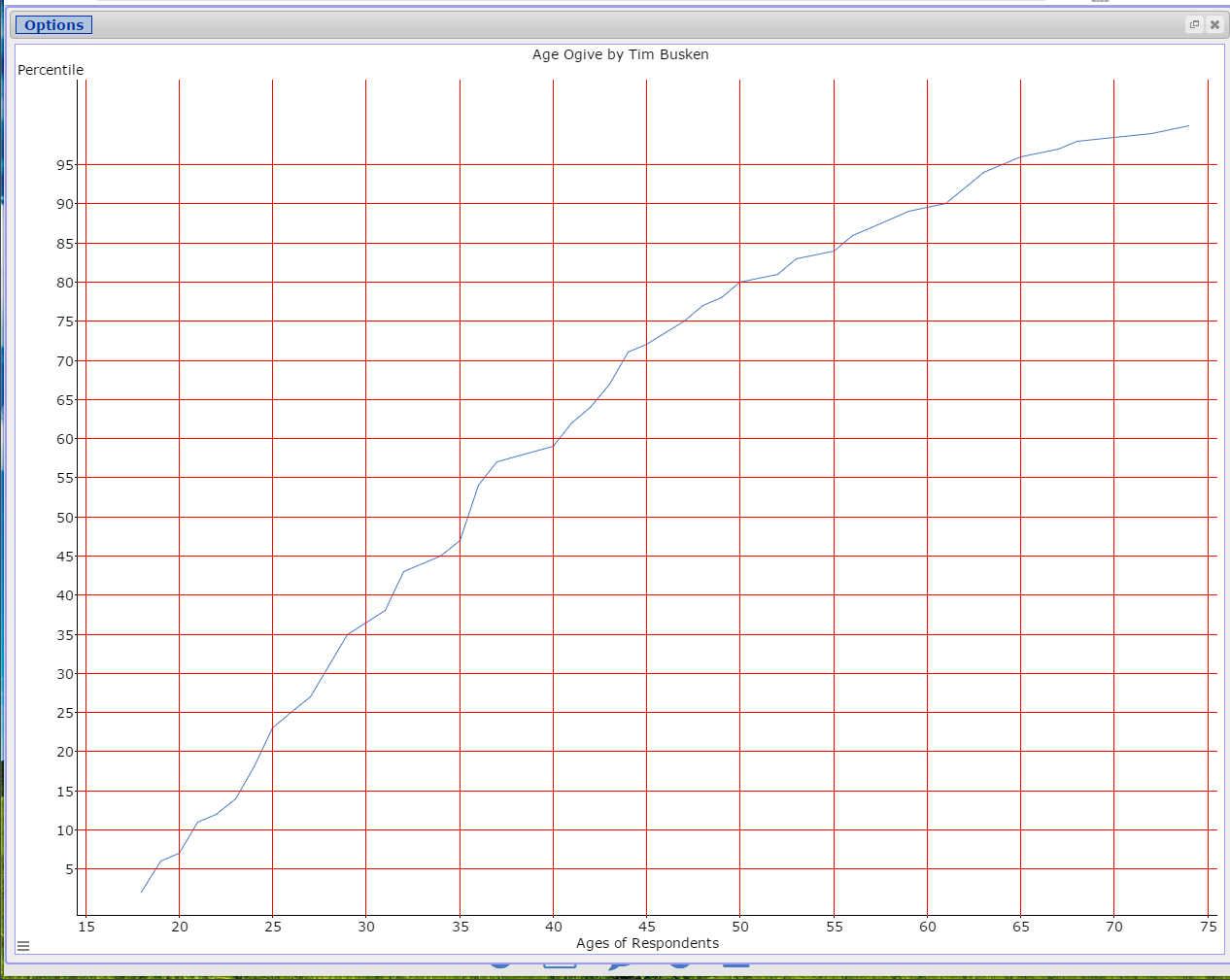Click the 'Ages of Respondents' x-axis label
Image resolution: width=1230 pixels, height=980 pixels.
(647, 943)
